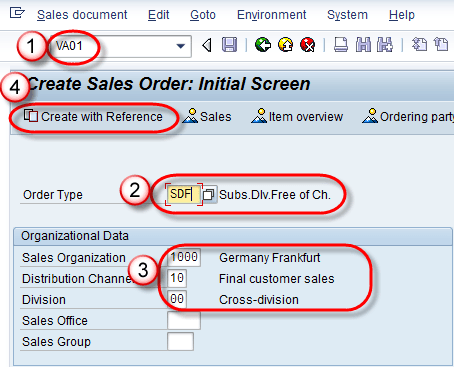The width and height of the screenshot is (454, 367).
Task: Click the VA01 transaction command field
Action: coord(120,46)
